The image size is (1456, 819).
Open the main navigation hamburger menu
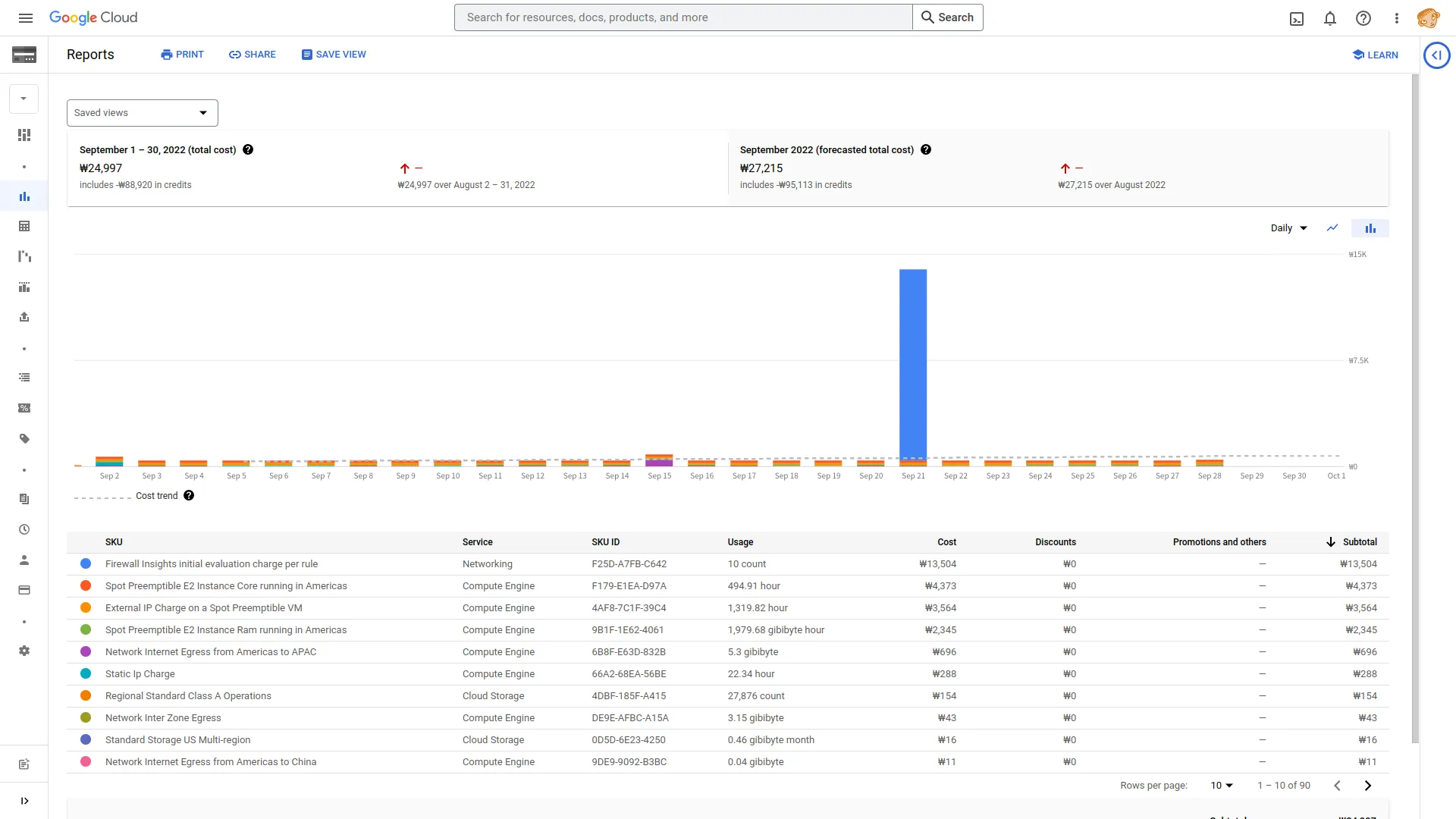25,17
